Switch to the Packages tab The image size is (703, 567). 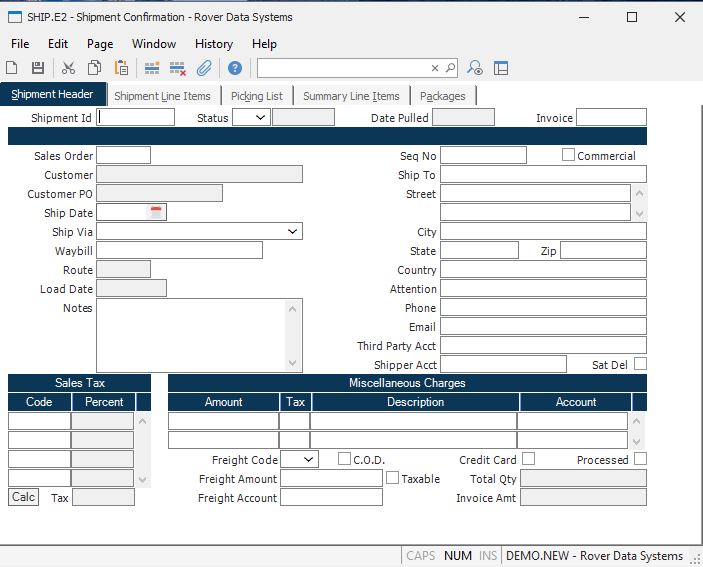(442, 96)
